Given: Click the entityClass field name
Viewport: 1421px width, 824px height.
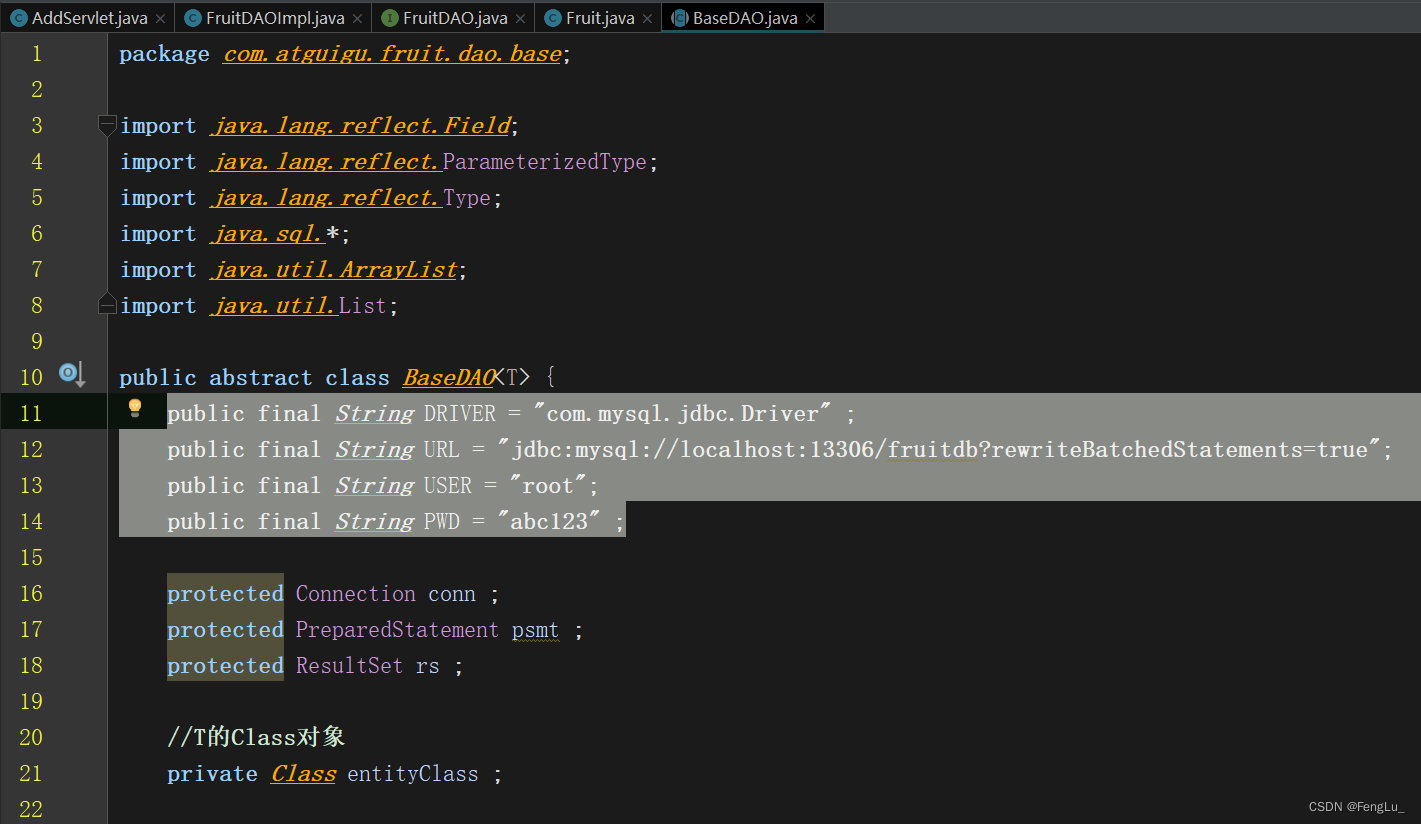Looking at the screenshot, I should tap(412, 774).
